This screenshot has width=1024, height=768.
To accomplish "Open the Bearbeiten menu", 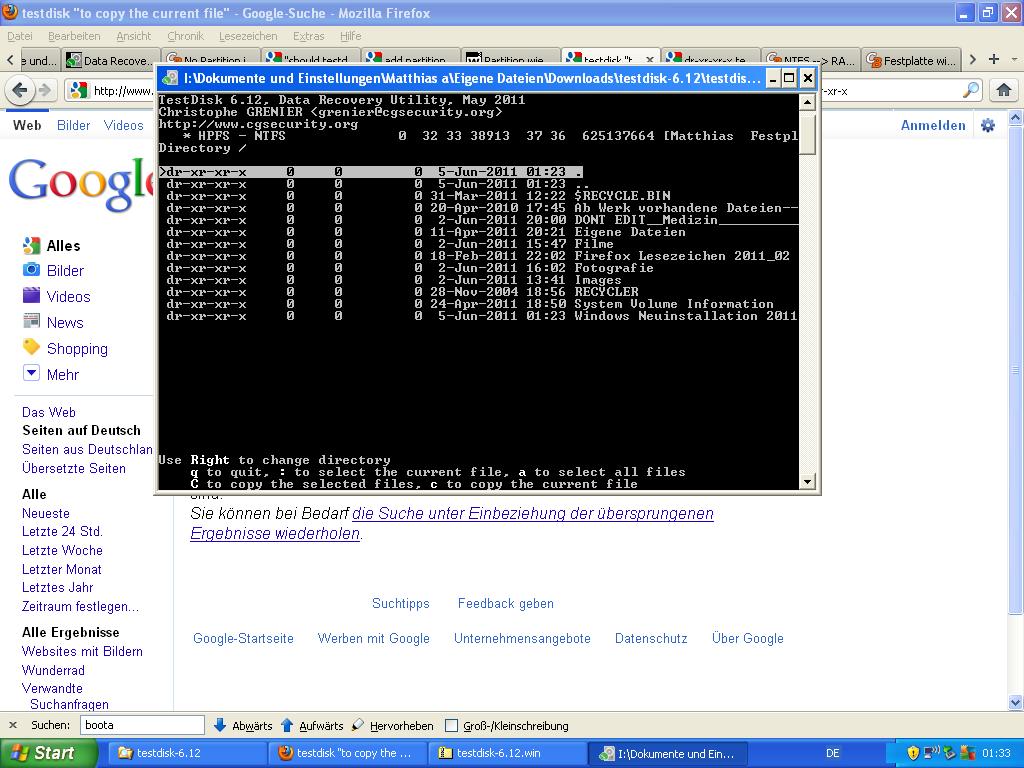I will (x=74, y=37).
